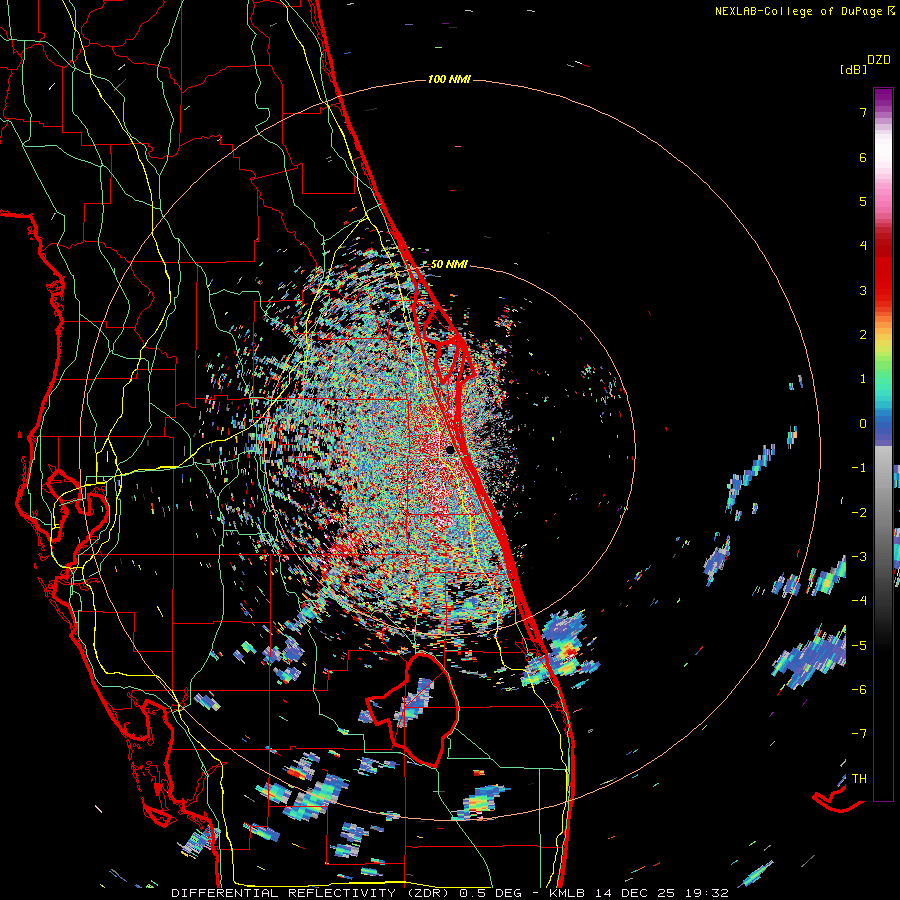Click the -2 dB value on color scale
The height and width of the screenshot is (900, 900).
[x=859, y=512]
